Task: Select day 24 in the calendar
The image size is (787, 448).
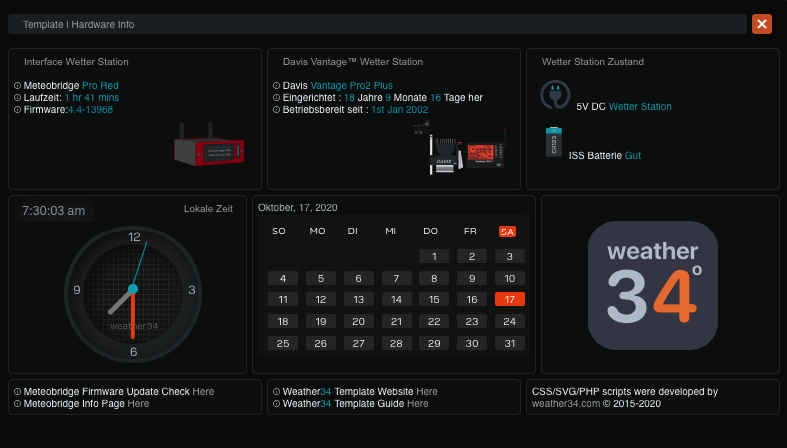Action: pos(509,322)
